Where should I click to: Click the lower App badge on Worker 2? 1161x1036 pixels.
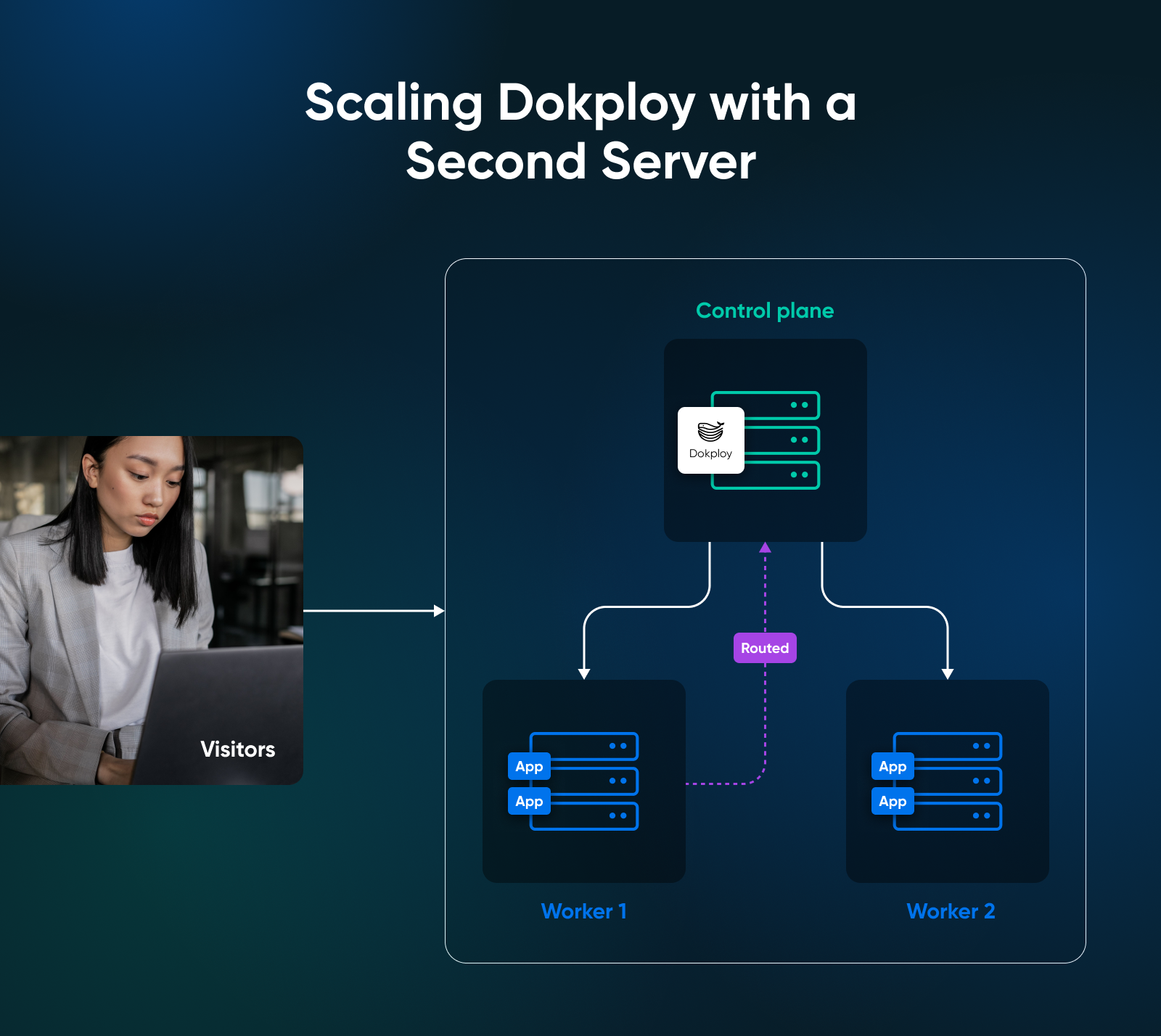click(893, 801)
